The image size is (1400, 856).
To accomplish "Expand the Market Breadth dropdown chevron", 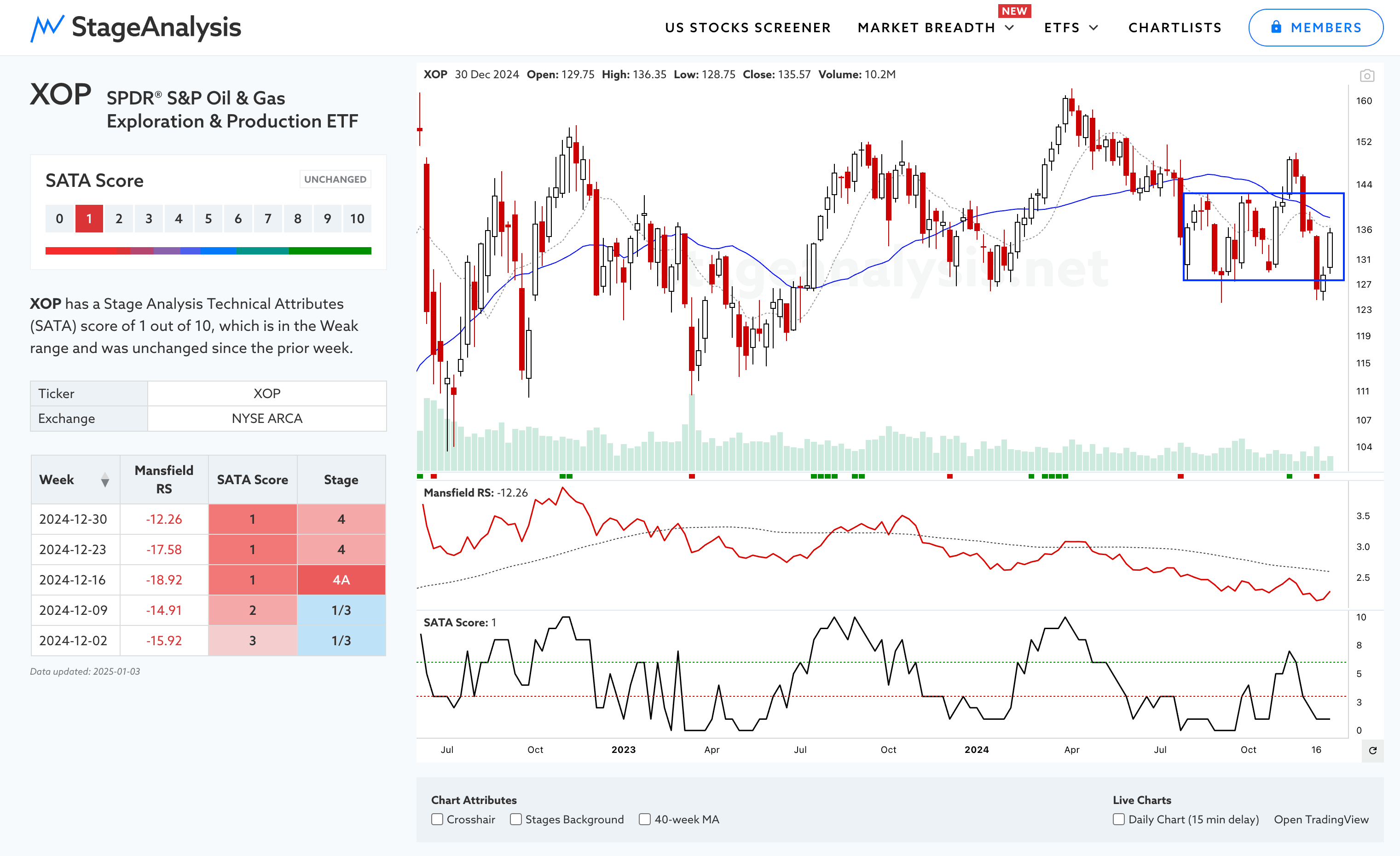I will click(1010, 28).
